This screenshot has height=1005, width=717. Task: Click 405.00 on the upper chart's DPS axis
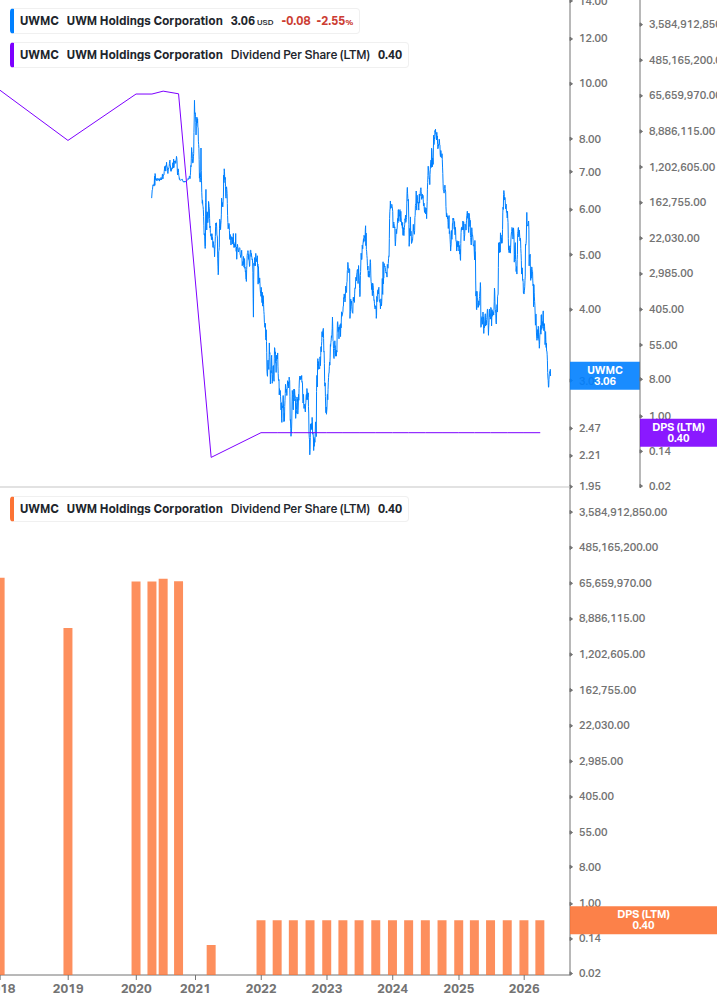click(666, 310)
